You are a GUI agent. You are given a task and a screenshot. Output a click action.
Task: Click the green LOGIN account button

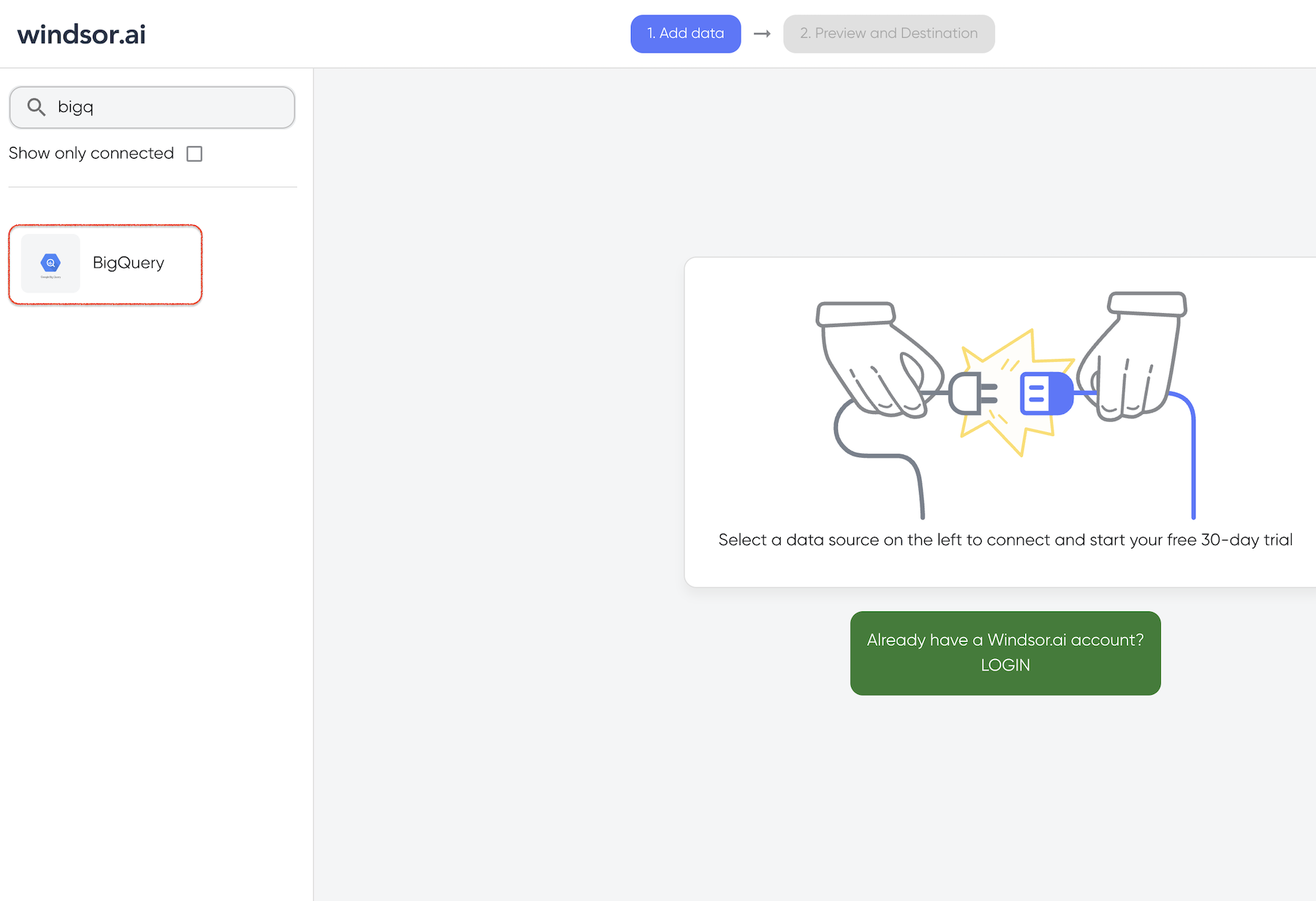pos(1005,653)
